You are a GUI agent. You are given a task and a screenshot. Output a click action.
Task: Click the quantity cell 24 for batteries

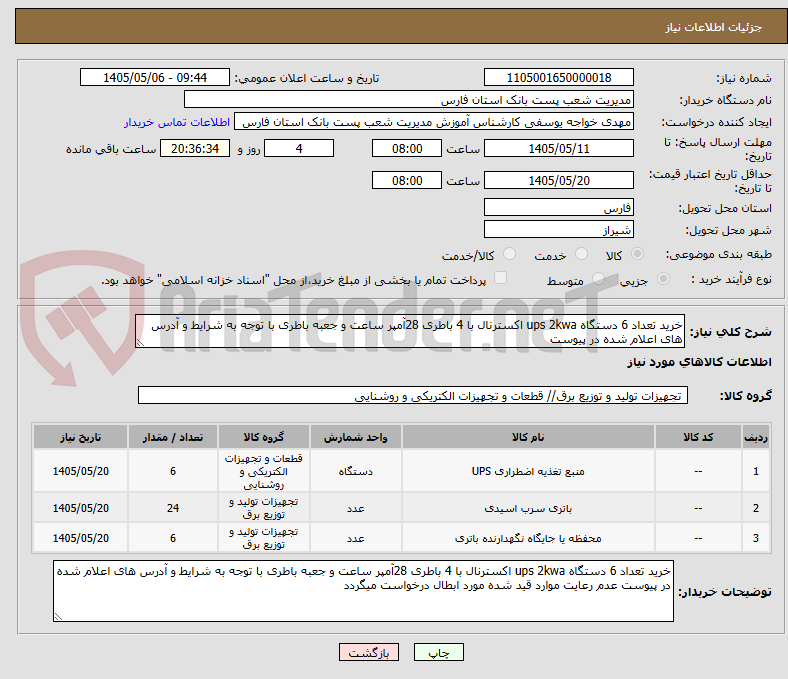[173, 508]
